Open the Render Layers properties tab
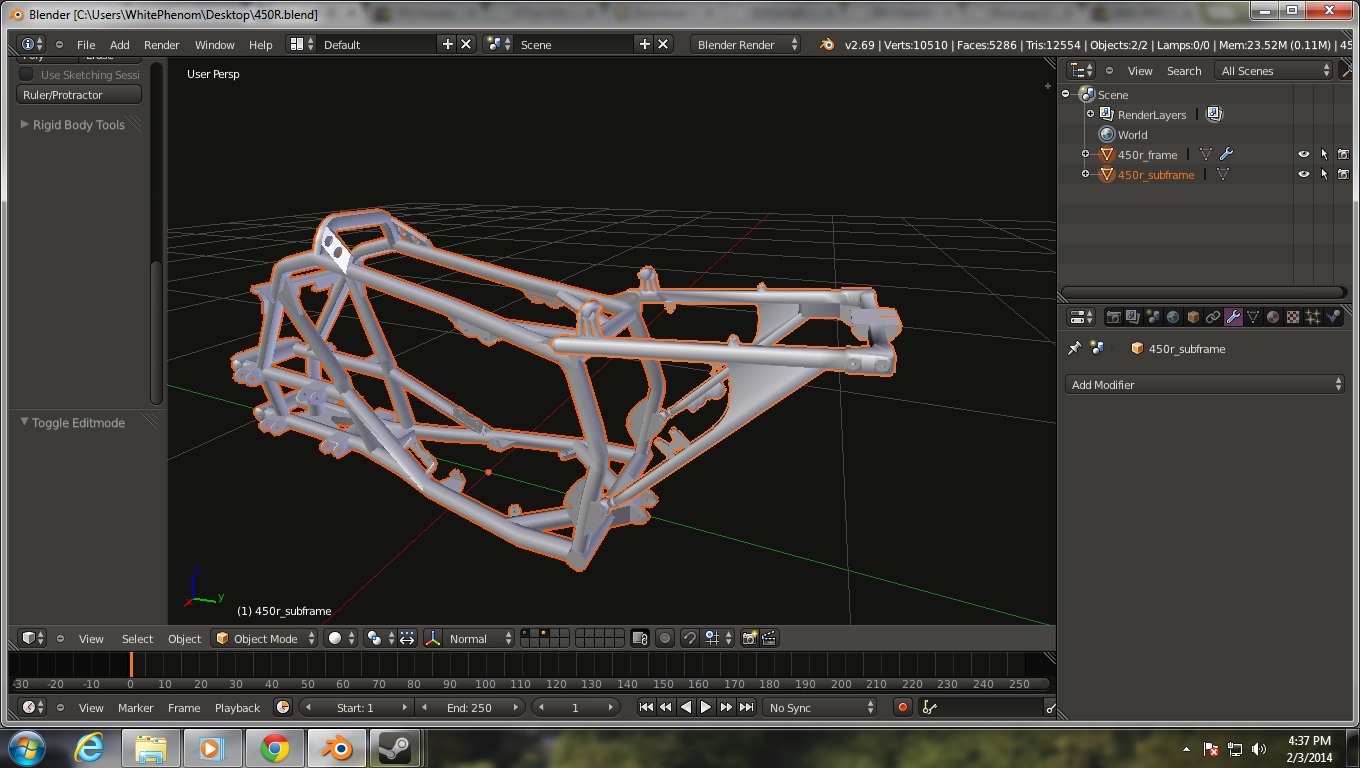Image resolution: width=1360 pixels, height=768 pixels. coord(1133,317)
